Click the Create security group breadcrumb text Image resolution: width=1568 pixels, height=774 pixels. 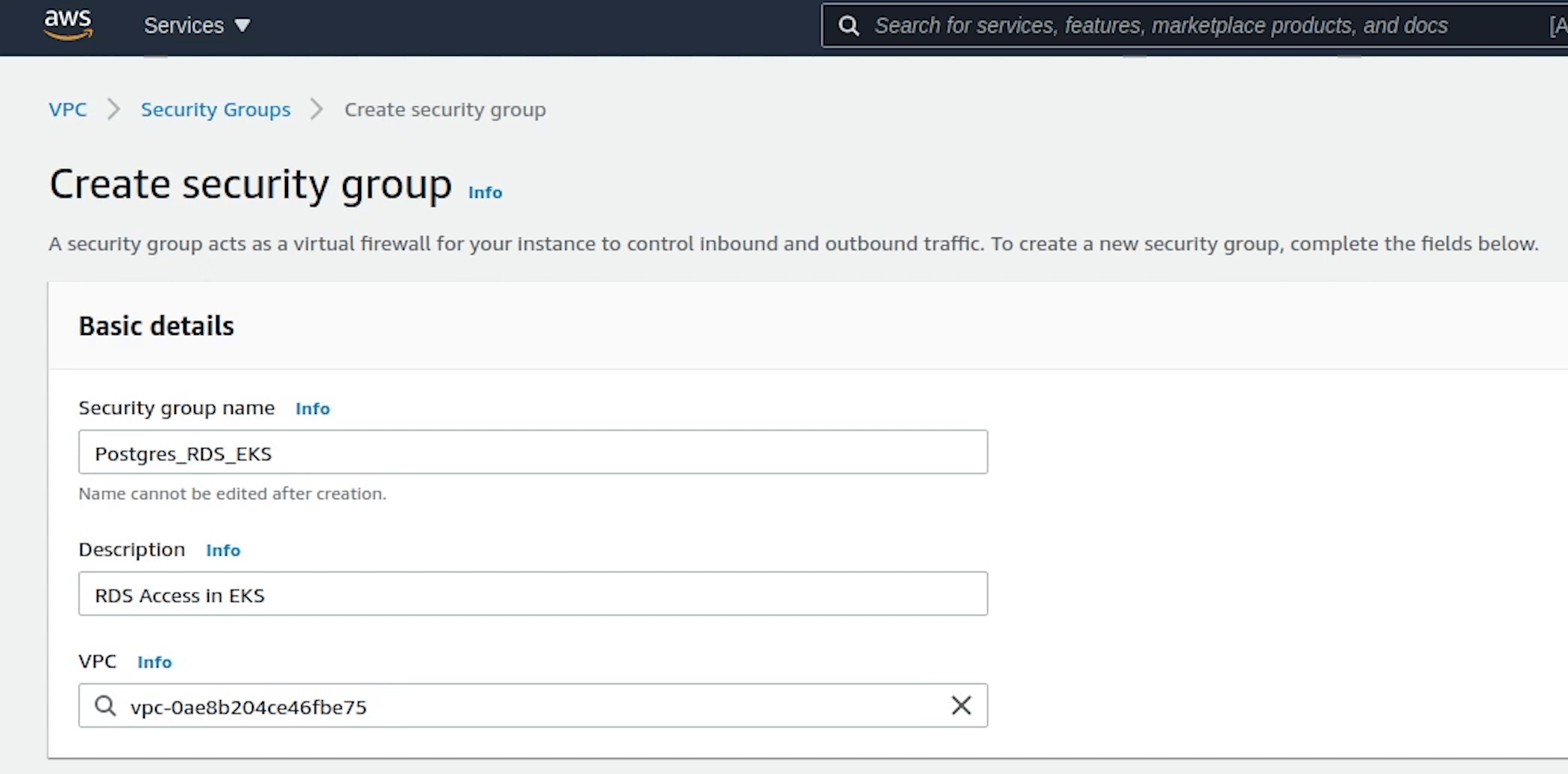[445, 110]
